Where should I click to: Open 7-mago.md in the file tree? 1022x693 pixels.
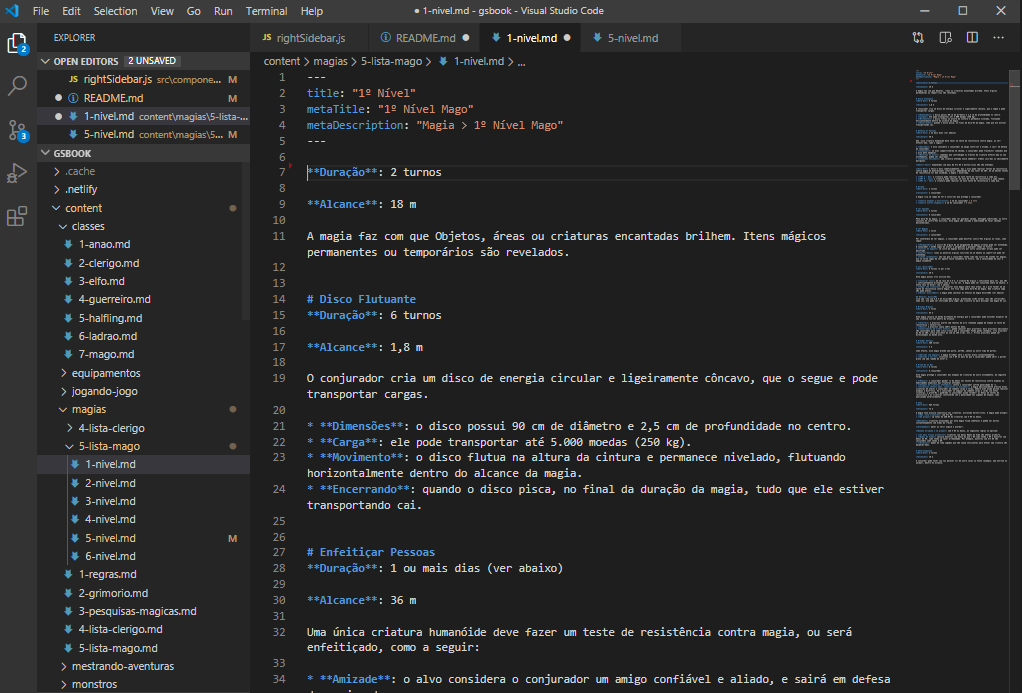click(x=106, y=354)
